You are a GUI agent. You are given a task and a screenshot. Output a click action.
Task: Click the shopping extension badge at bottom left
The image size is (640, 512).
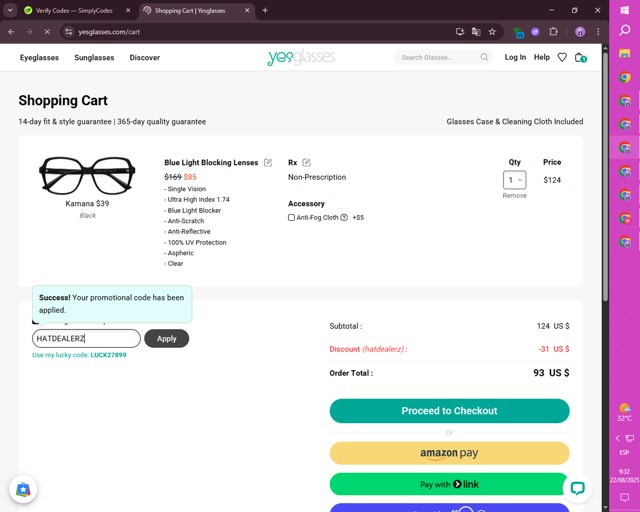pos(23,489)
